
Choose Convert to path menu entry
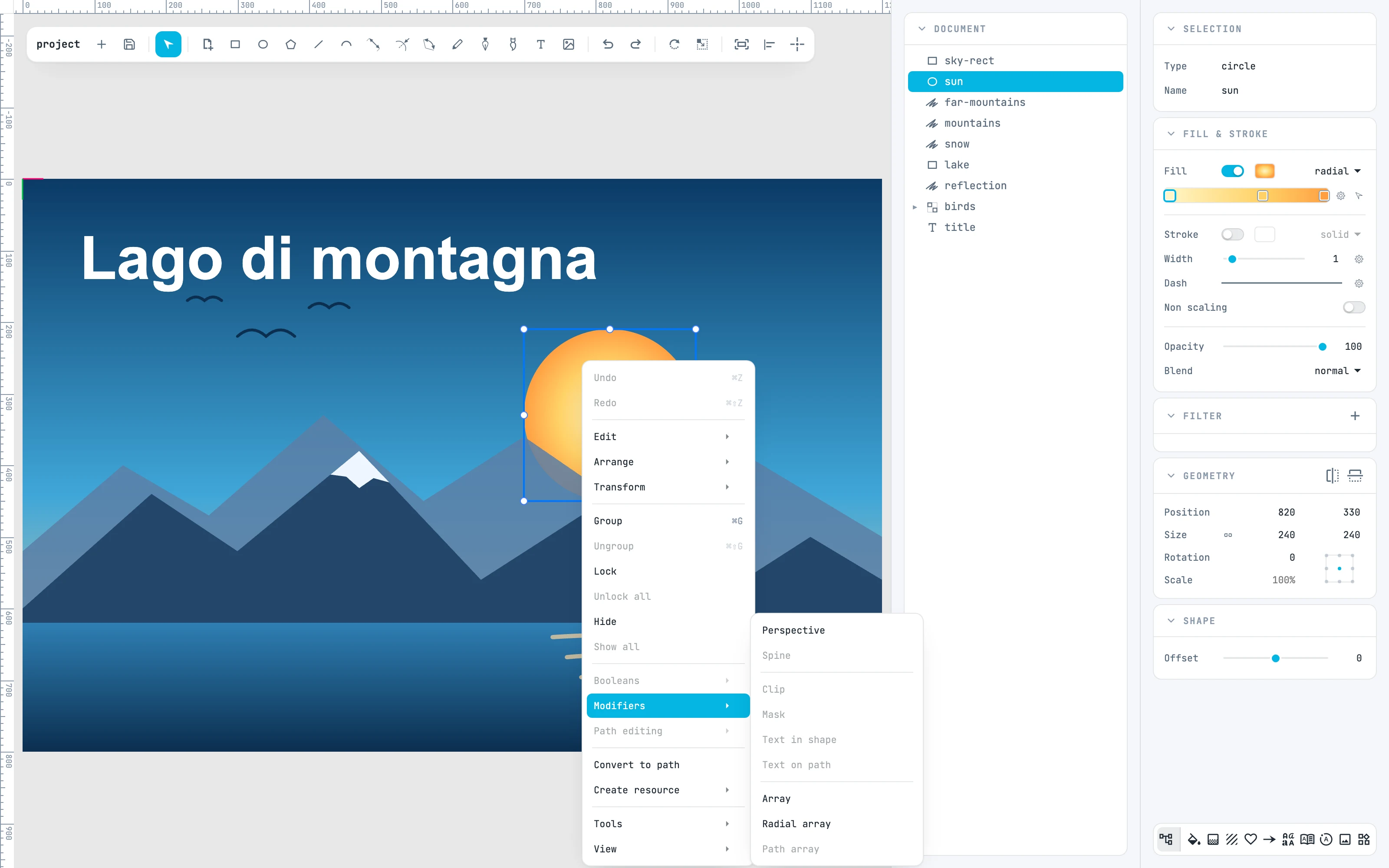tap(668, 765)
